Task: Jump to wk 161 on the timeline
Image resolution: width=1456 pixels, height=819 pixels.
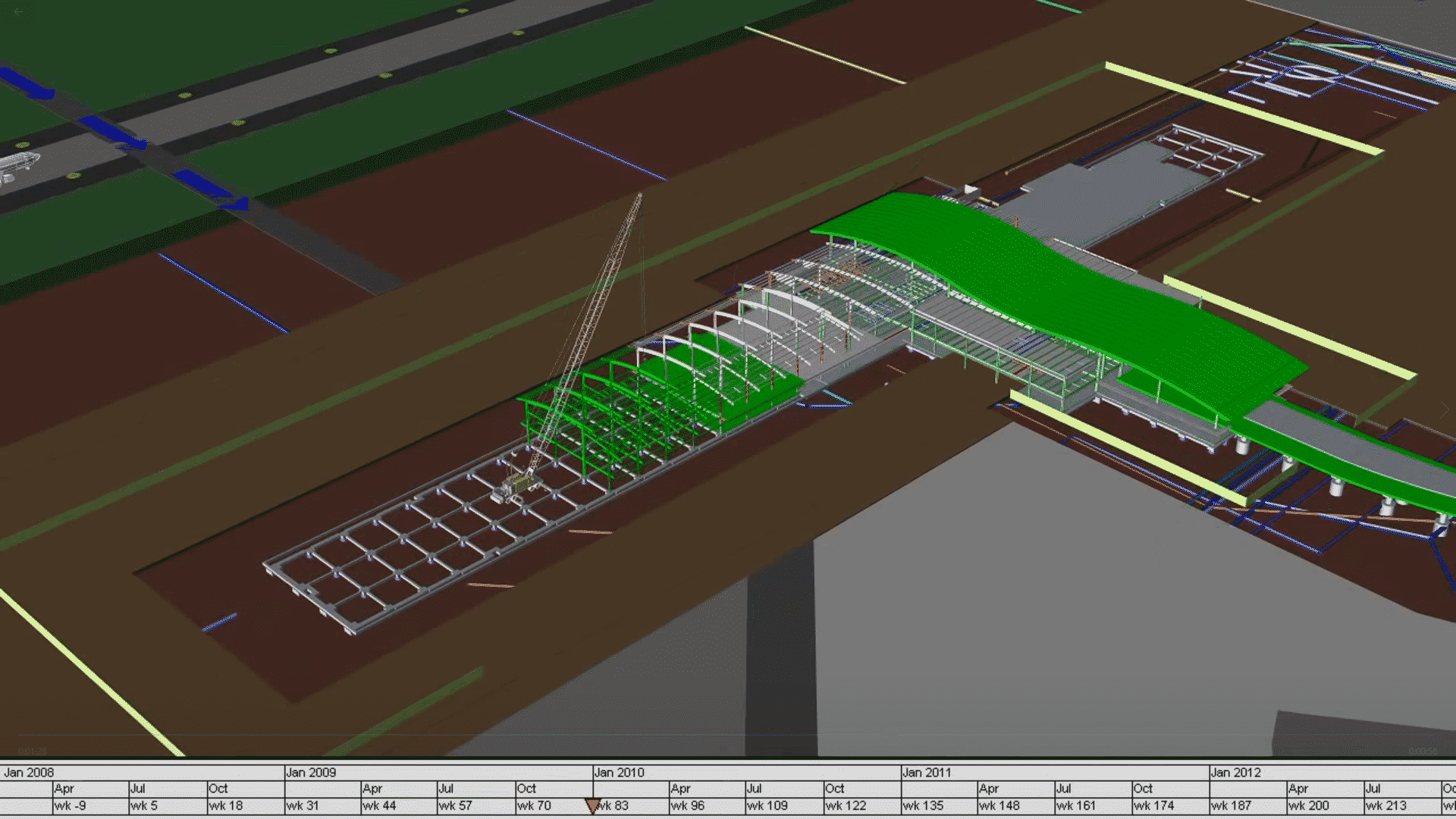Action: point(1076,805)
